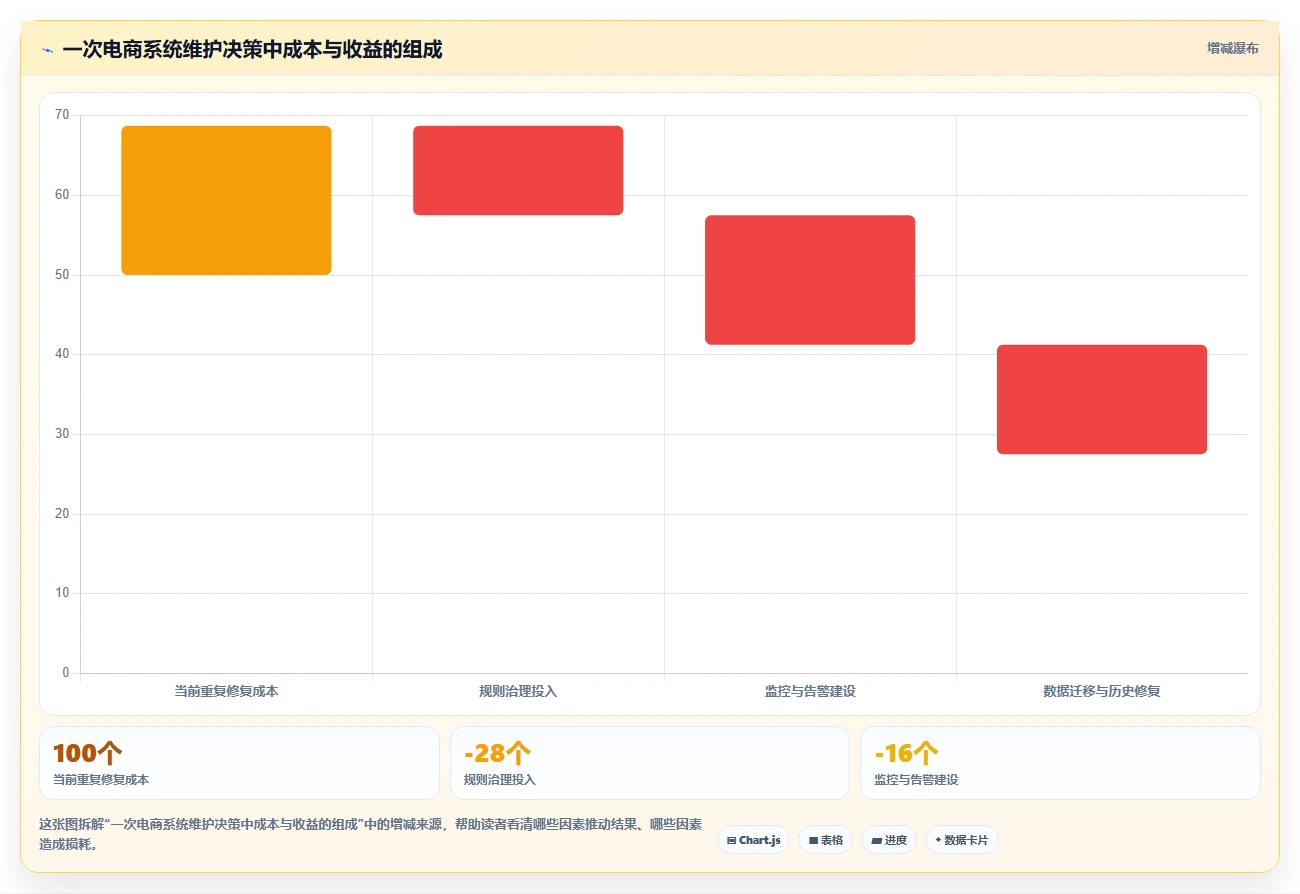The image size is (1300, 894).
Task: Click y-axis value 20
Action: 62,514
